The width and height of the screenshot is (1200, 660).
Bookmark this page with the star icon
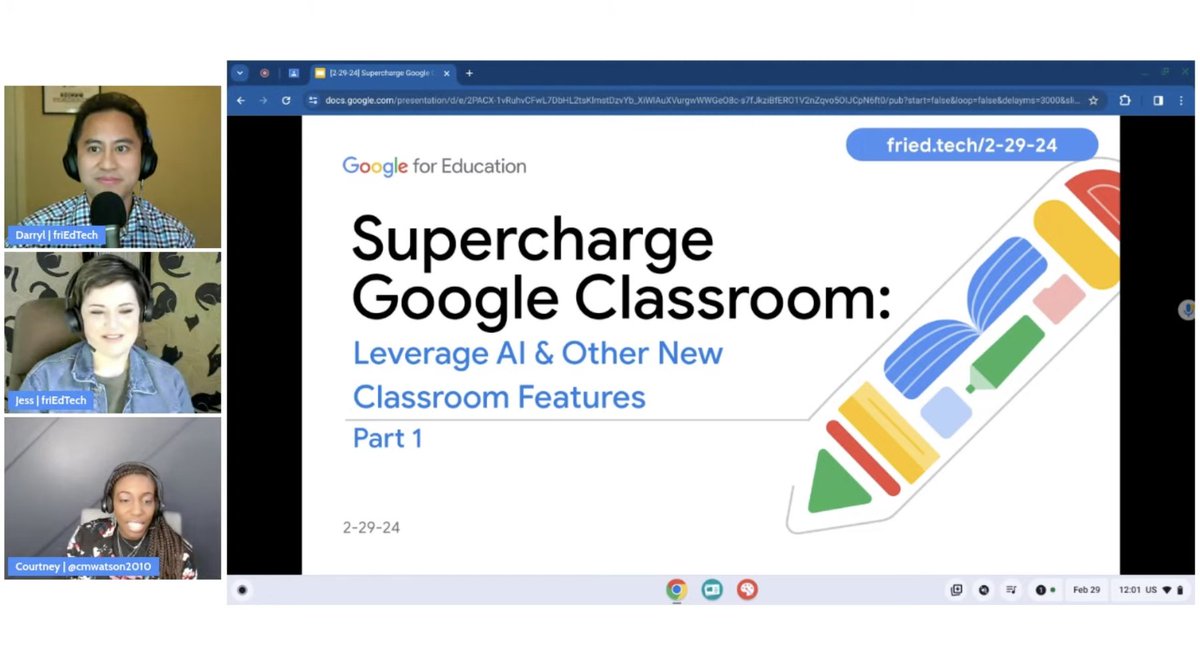tap(1093, 100)
